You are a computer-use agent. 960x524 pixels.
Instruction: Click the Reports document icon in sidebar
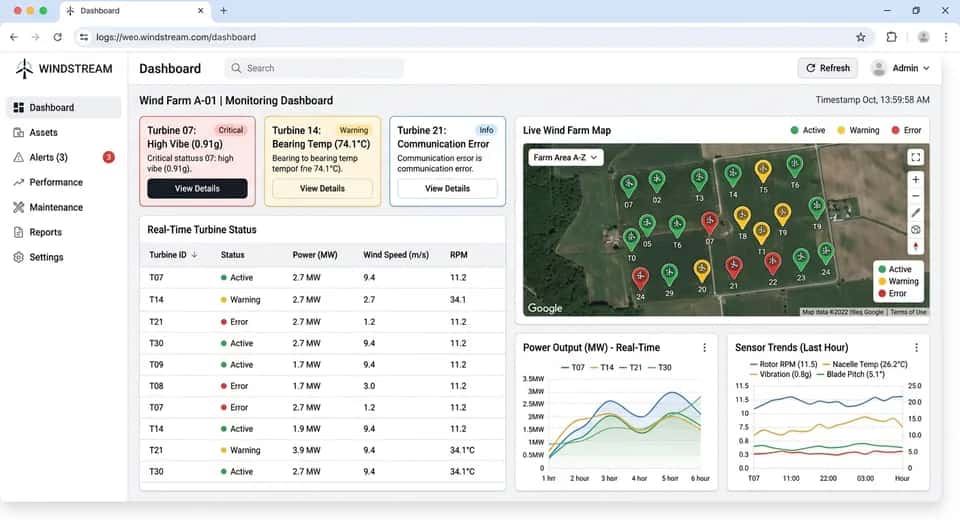pyautogui.click(x=18, y=233)
